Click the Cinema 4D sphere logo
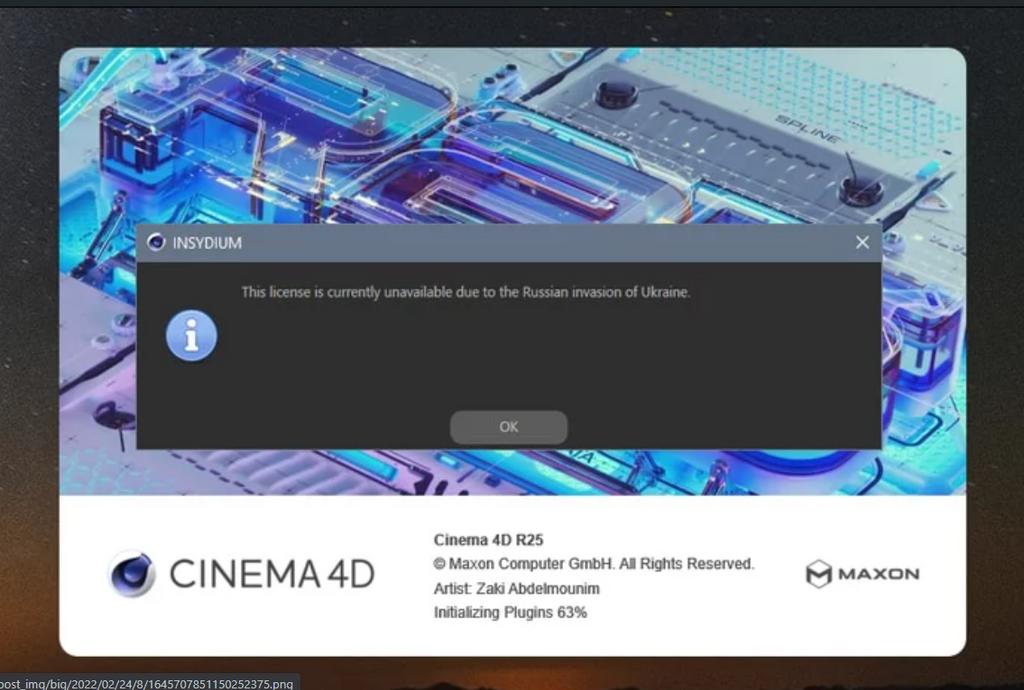Image resolution: width=1024 pixels, height=690 pixels. 131,573
